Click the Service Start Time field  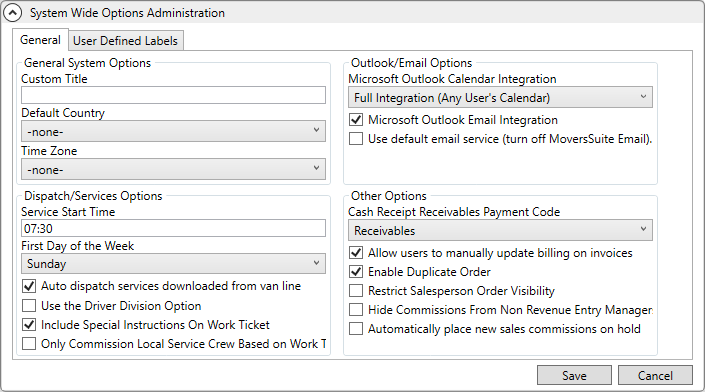173,228
